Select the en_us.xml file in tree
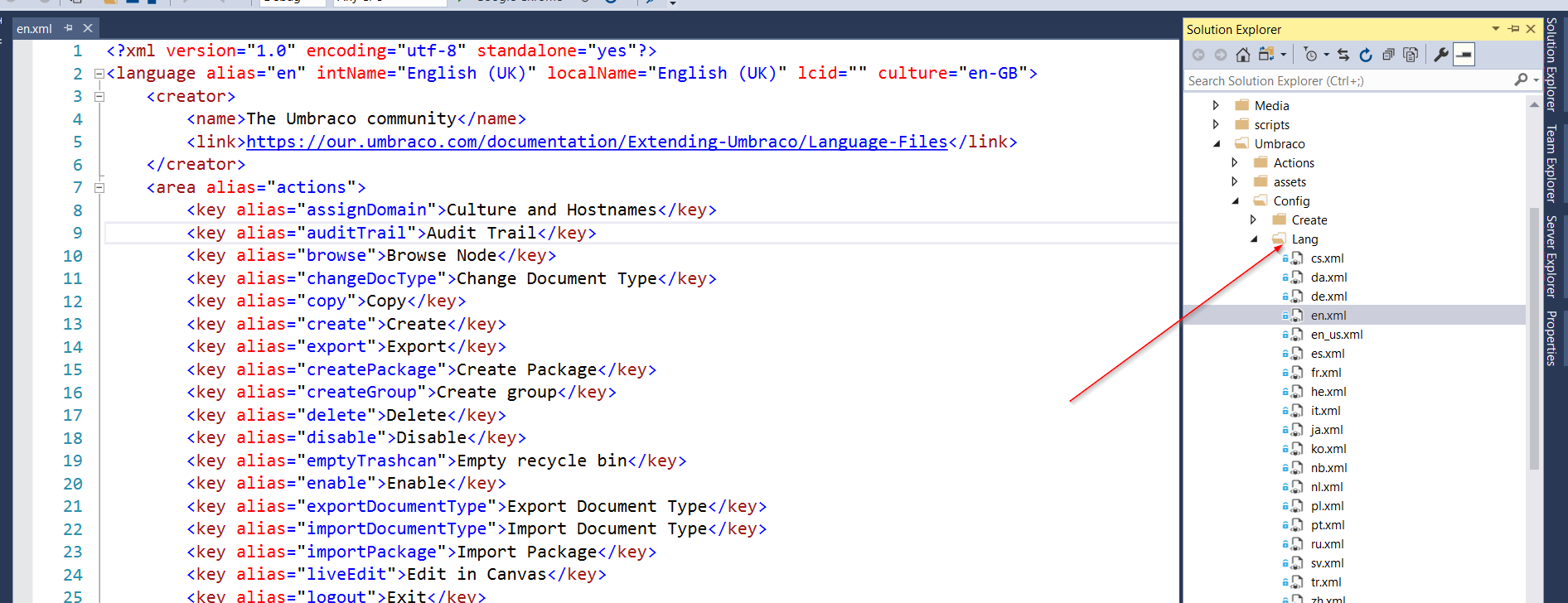Screen dimensions: 1568x603 coord(1336,335)
